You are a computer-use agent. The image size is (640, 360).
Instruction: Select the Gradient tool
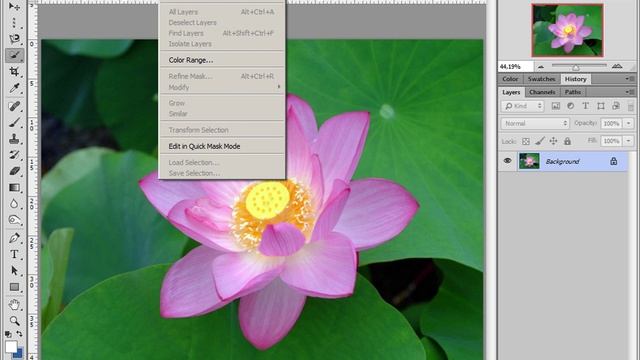[14, 188]
